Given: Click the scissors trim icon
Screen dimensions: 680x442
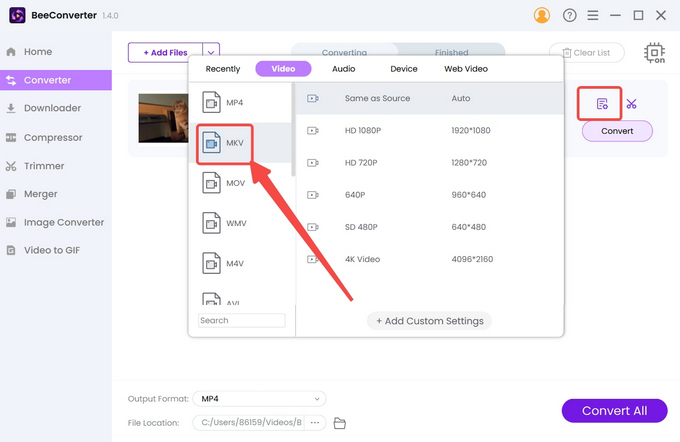Looking at the screenshot, I should click(631, 104).
